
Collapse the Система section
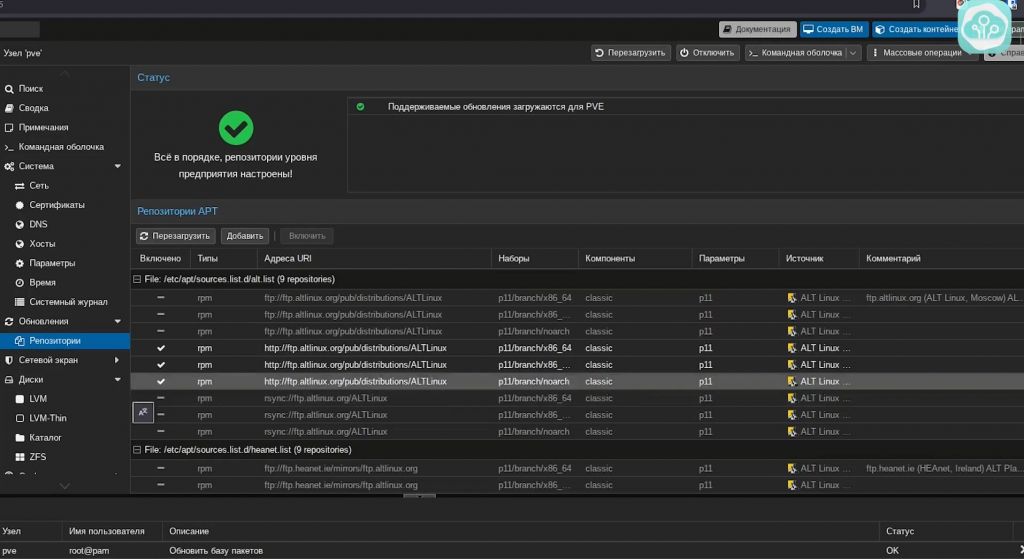(118, 167)
